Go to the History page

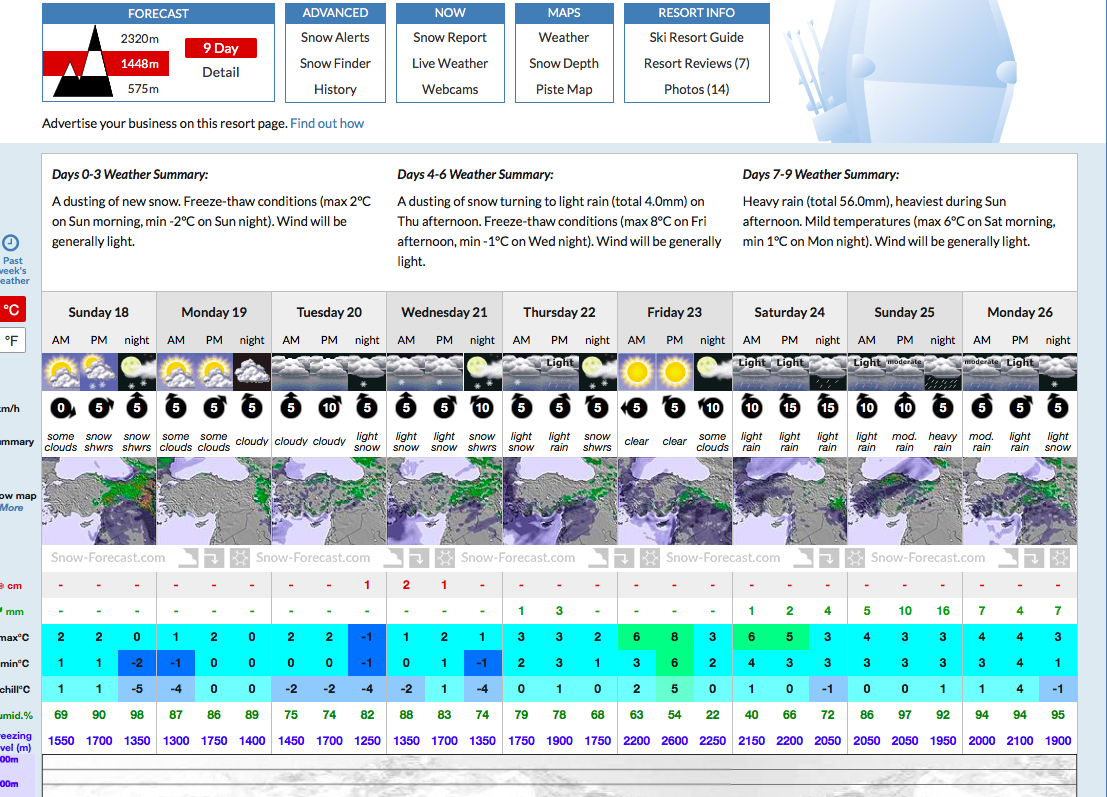(x=335, y=90)
